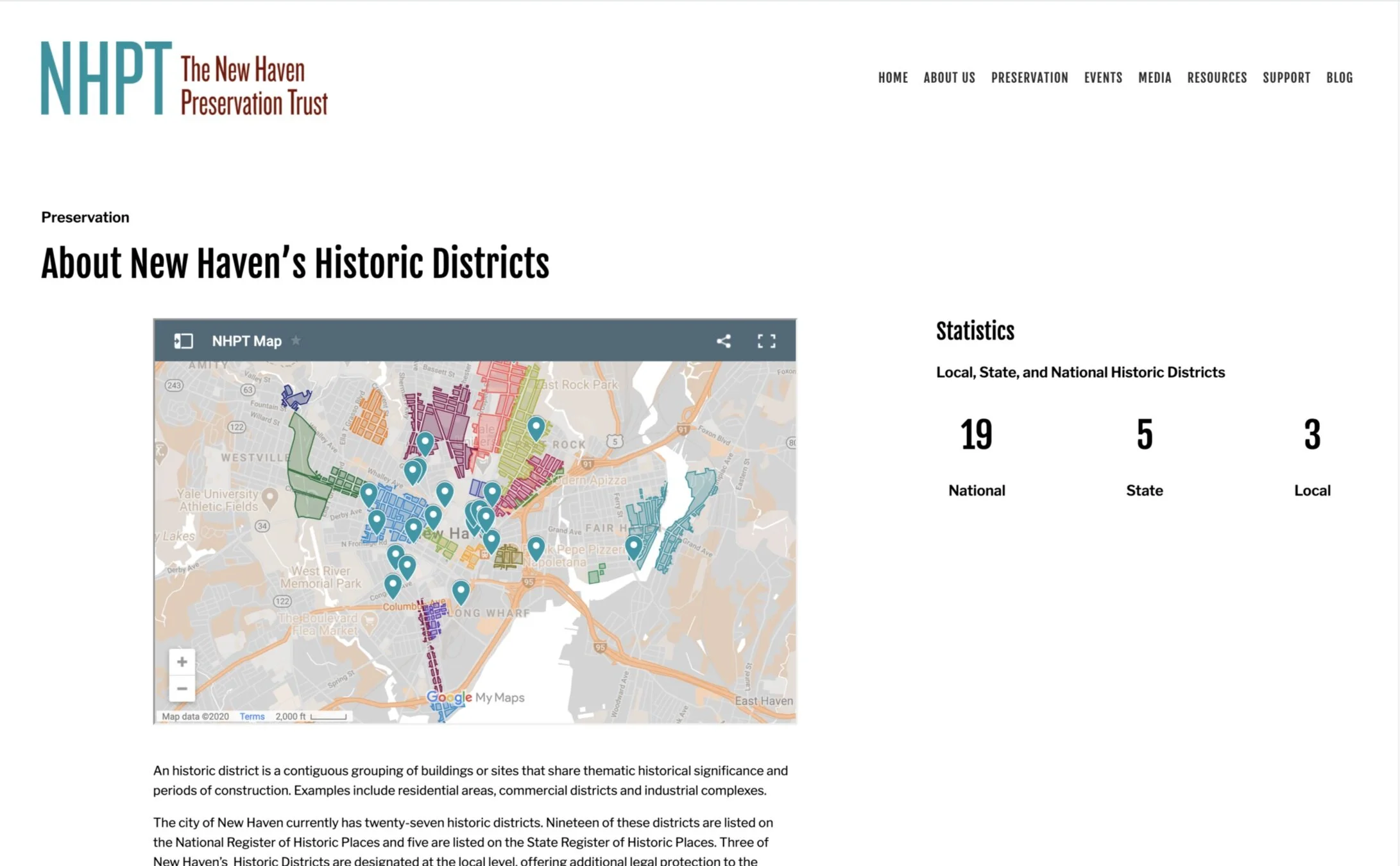Viewport: 1400px width, 866px height.
Task: Open the ABOUT US menu
Action: click(949, 78)
